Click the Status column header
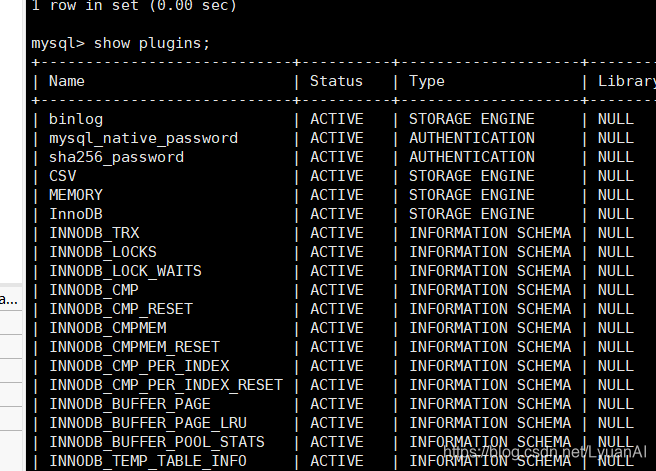 (x=336, y=81)
